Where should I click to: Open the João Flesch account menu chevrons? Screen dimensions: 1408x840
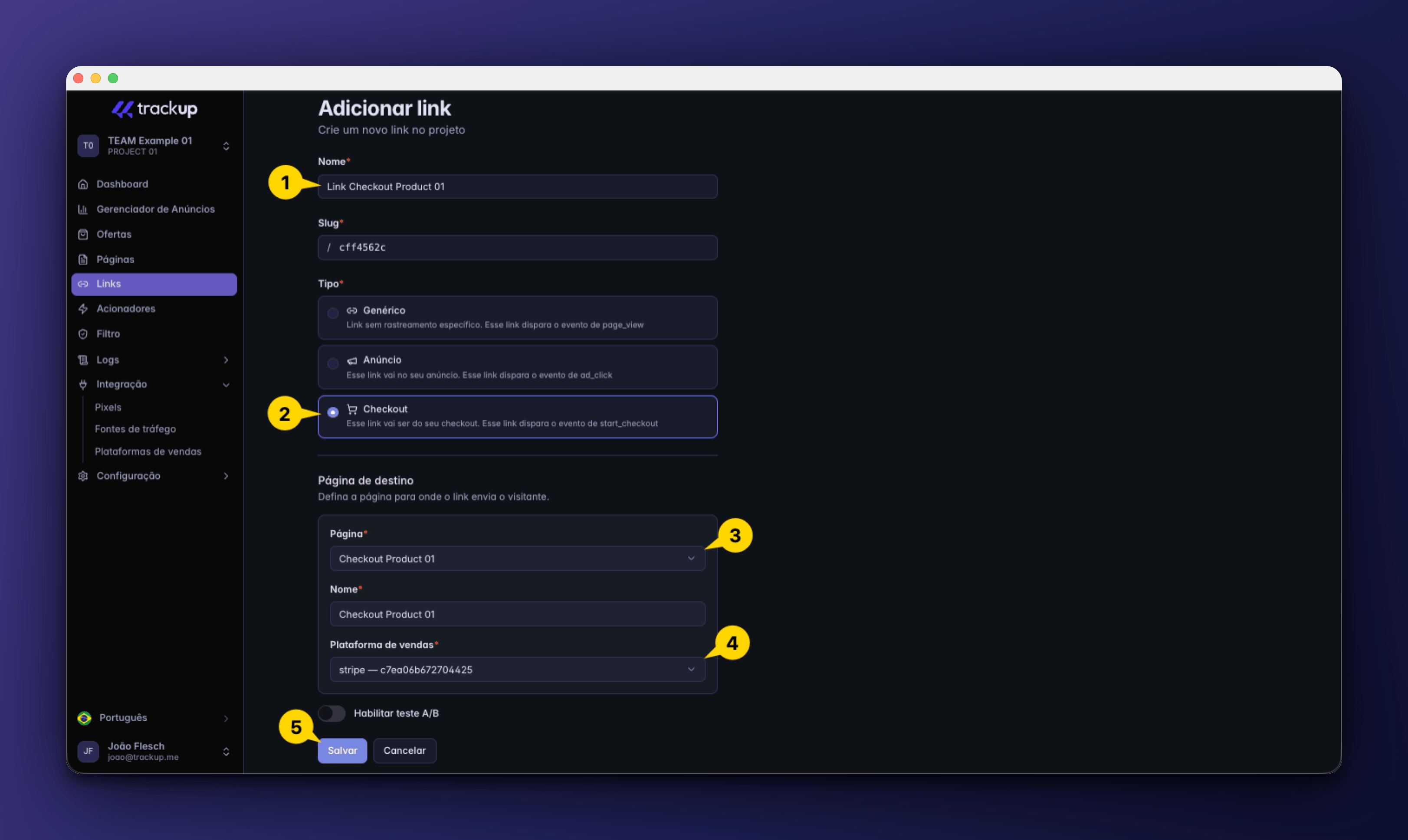(226, 752)
